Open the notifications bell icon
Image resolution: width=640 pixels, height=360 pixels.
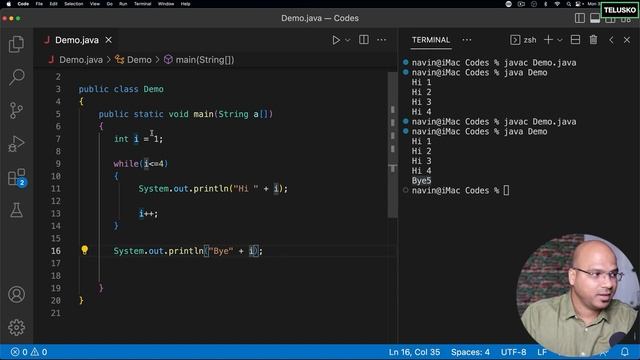624,352
